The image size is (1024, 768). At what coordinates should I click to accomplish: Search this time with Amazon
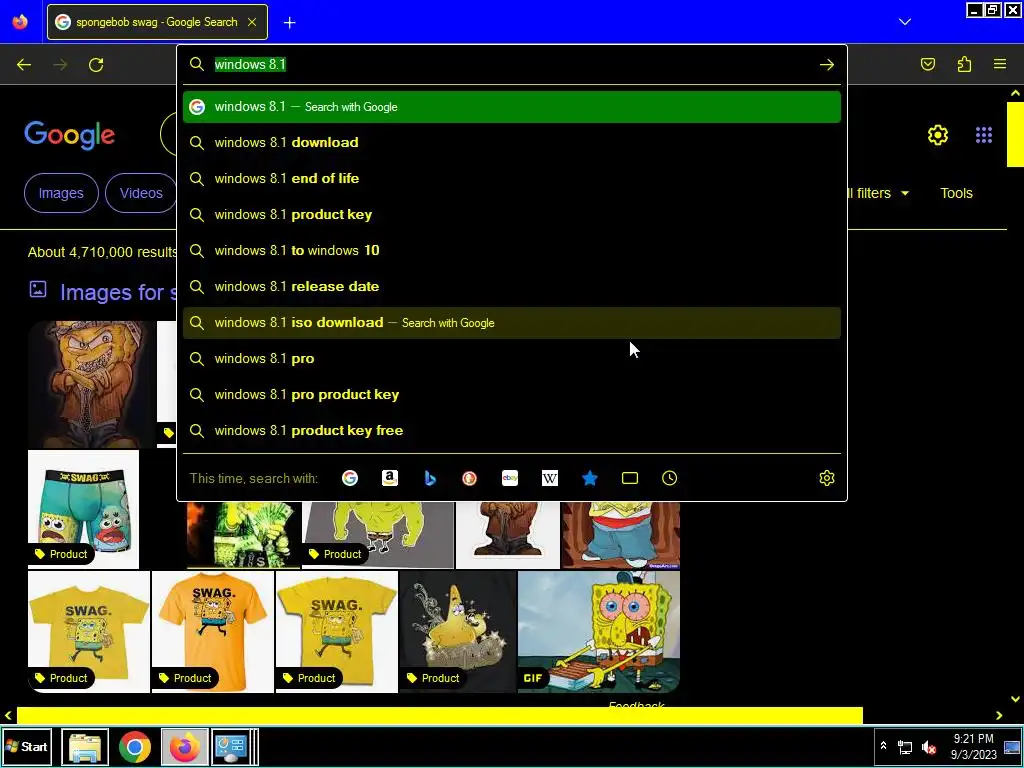pyautogui.click(x=390, y=478)
